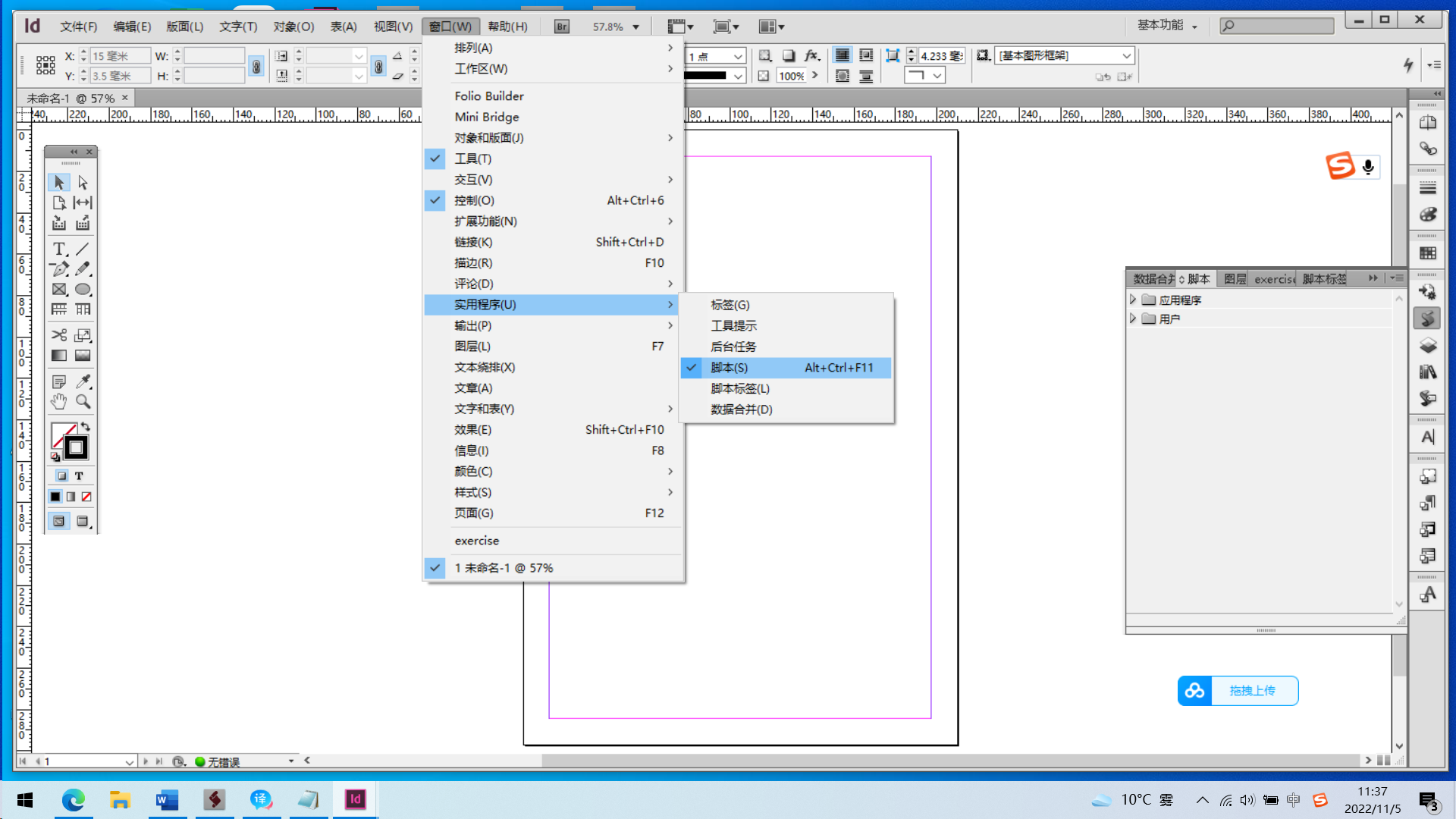The image size is (1456, 819).
Task: Open the zoom level 57.8% dropdown
Action: point(635,27)
